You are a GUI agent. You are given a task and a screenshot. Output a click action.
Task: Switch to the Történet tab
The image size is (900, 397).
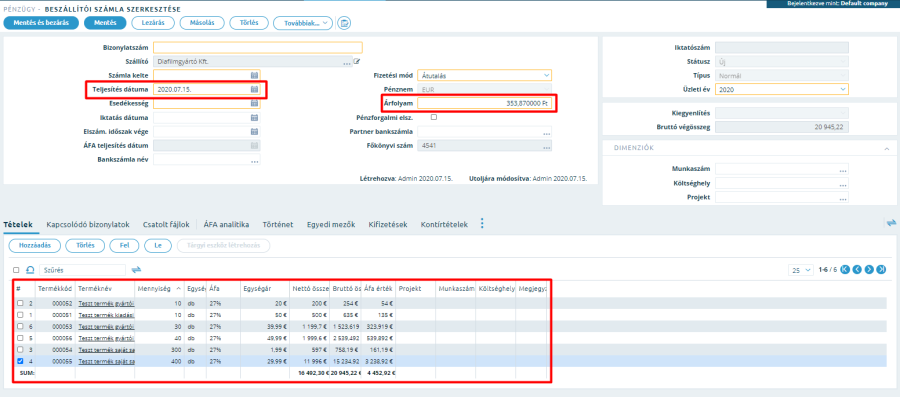278,225
